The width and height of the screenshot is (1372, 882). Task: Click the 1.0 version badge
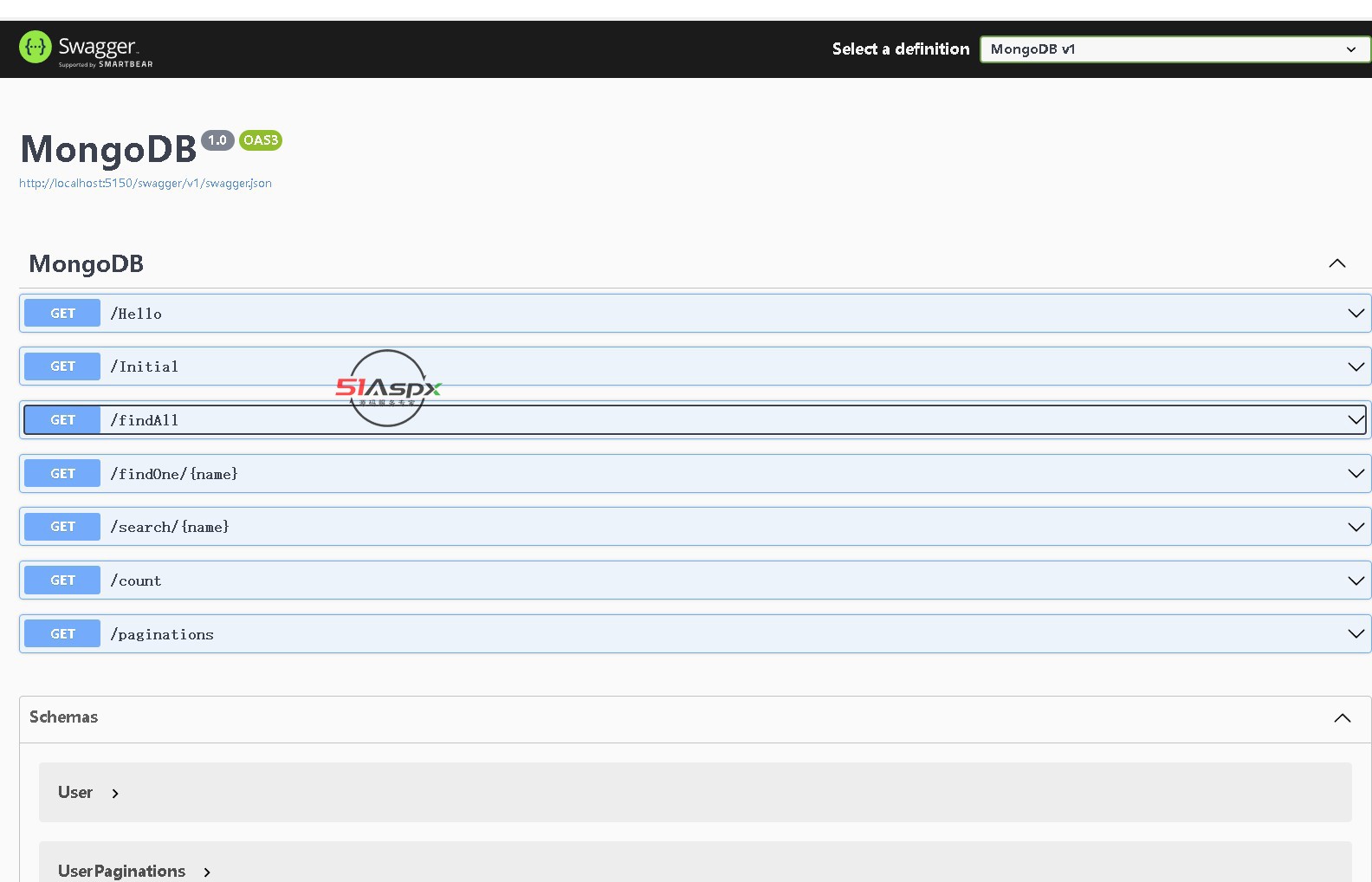click(x=217, y=140)
